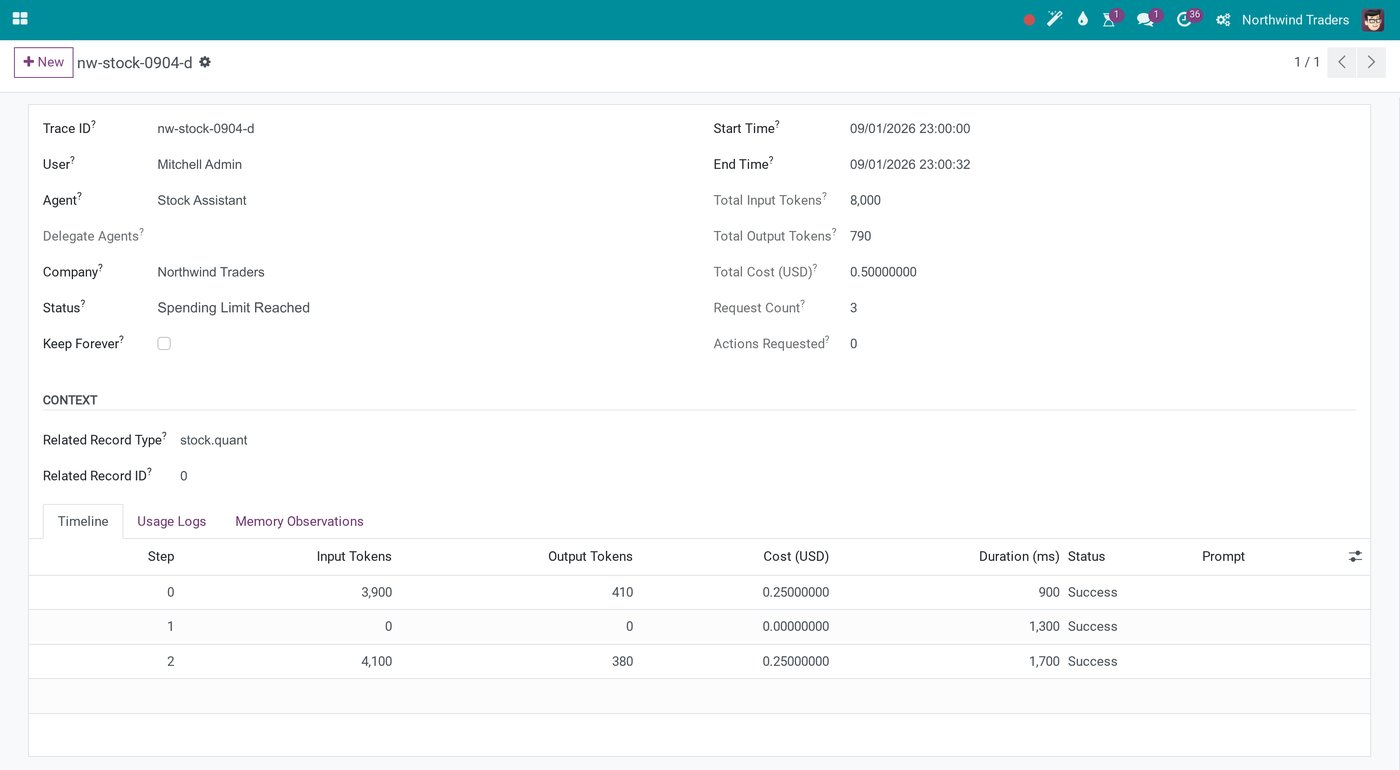Click the Request Count value 3

(x=854, y=308)
